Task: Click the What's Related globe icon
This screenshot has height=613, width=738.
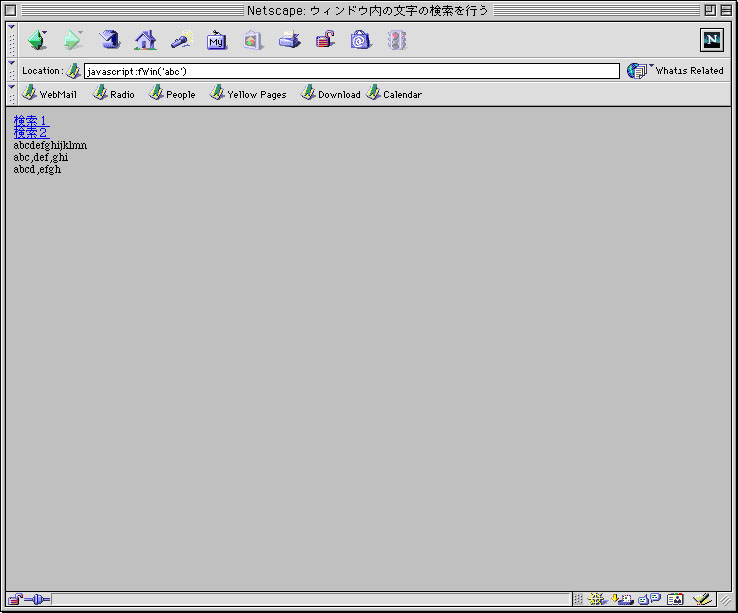Action: (636, 71)
